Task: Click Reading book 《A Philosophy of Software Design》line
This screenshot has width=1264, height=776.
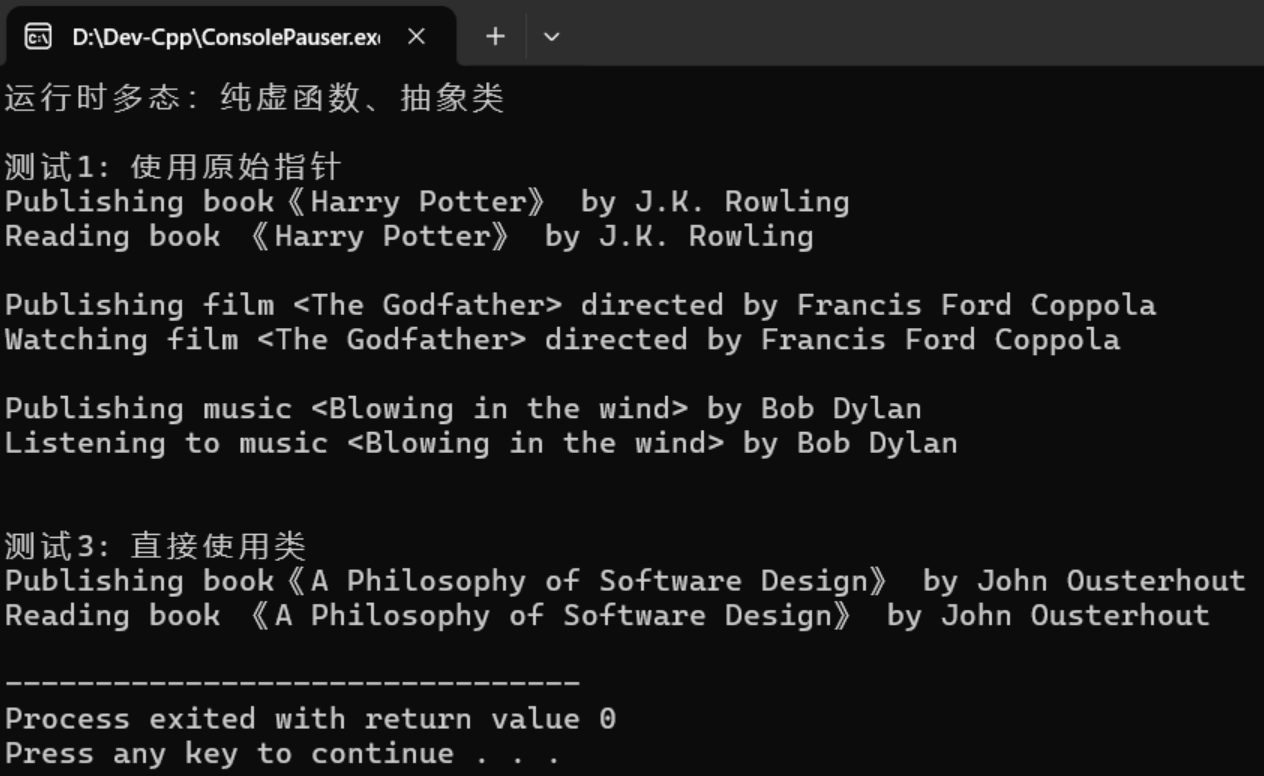Action: [607, 615]
